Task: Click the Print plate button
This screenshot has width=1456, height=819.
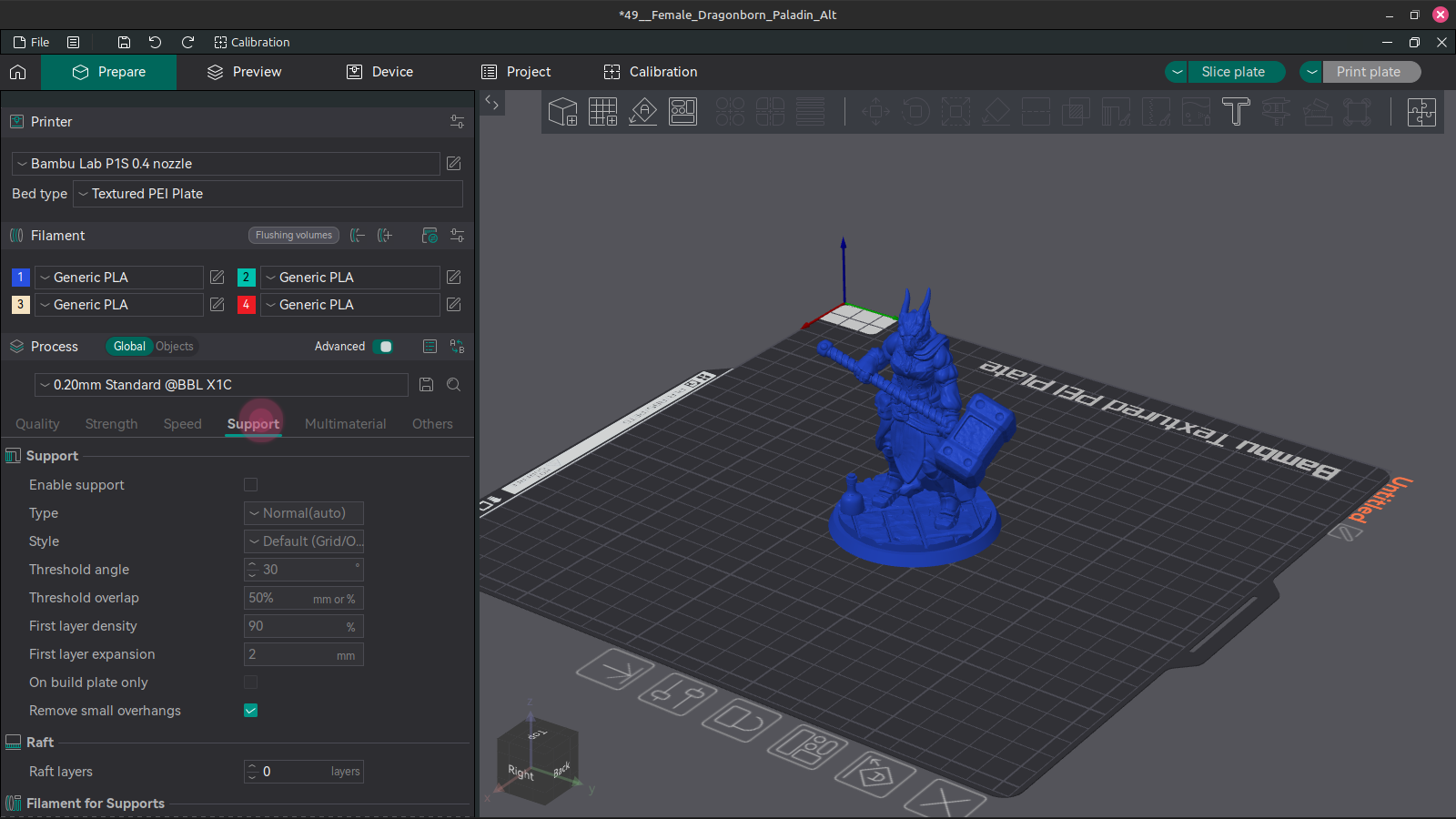Action: [1371, 72]
